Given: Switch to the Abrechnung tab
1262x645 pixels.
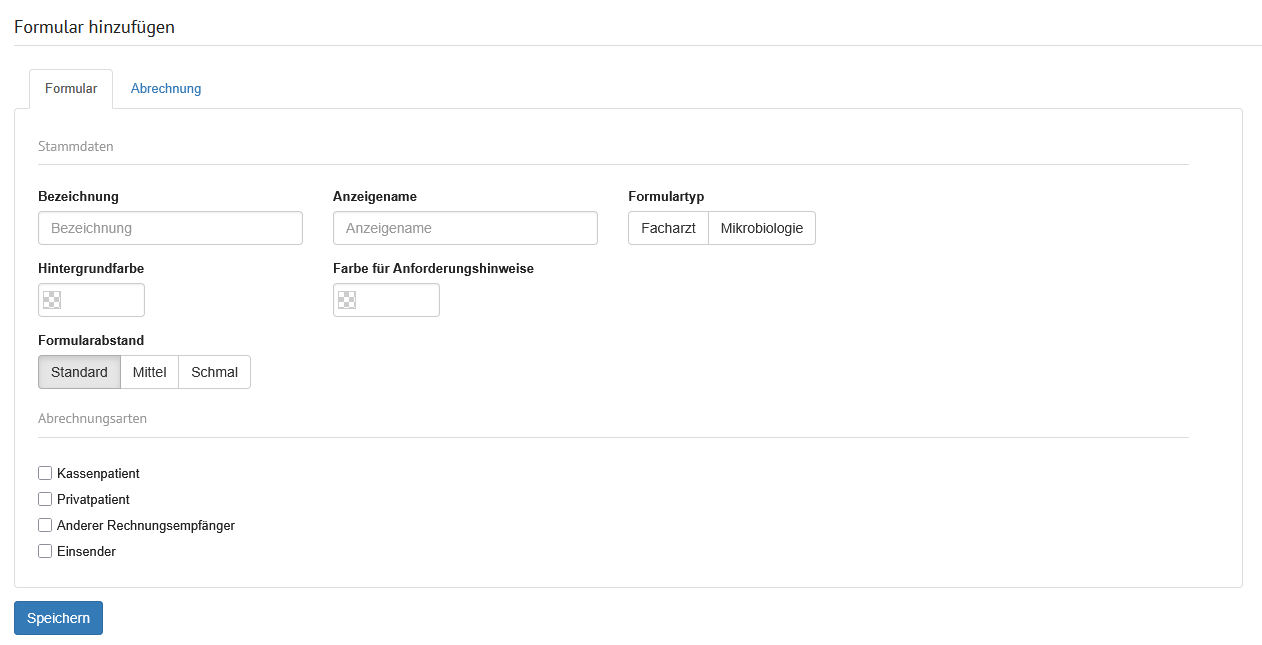Looking at the screenshot, I should 166,89.
